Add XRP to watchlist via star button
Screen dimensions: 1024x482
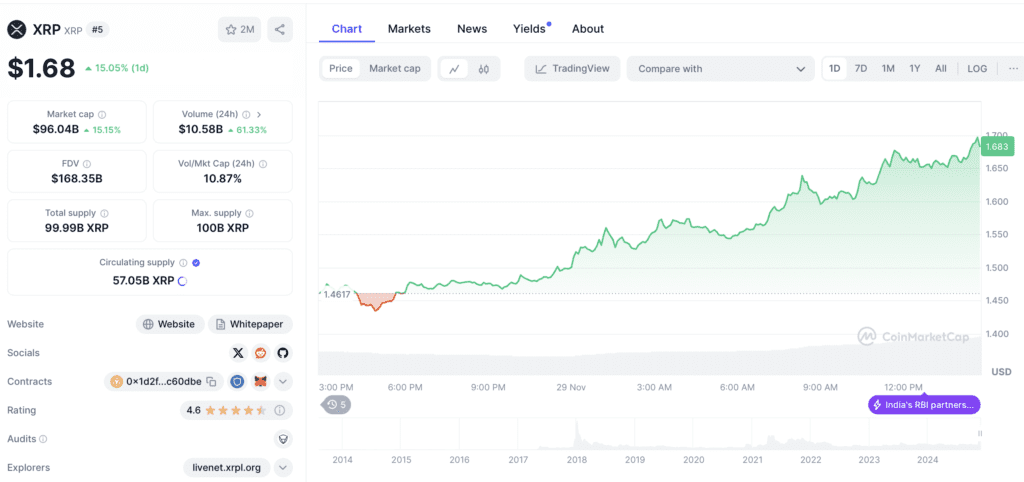(240, 29)
